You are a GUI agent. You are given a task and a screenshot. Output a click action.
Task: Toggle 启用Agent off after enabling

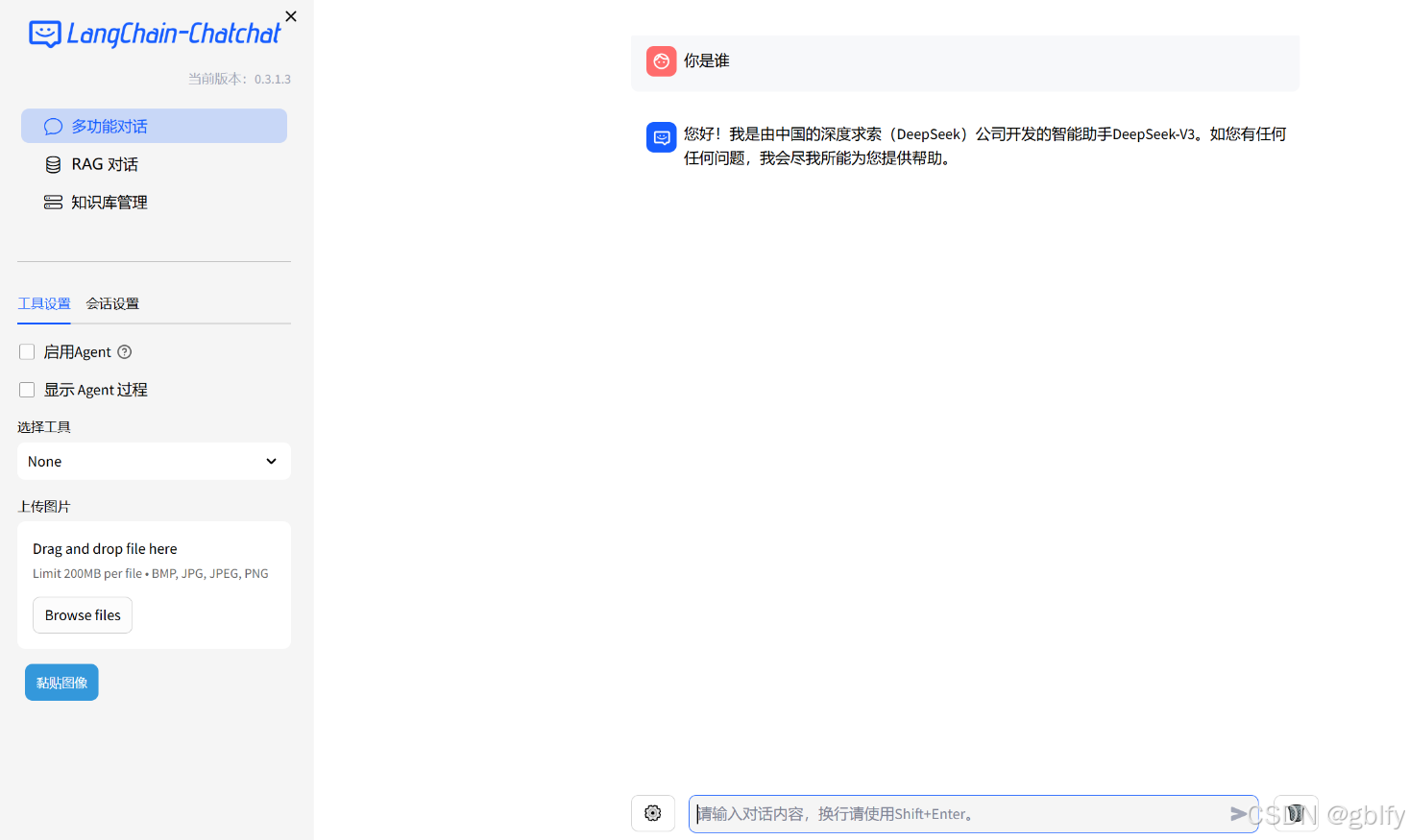pyautogui.click(x=26, y=351)
